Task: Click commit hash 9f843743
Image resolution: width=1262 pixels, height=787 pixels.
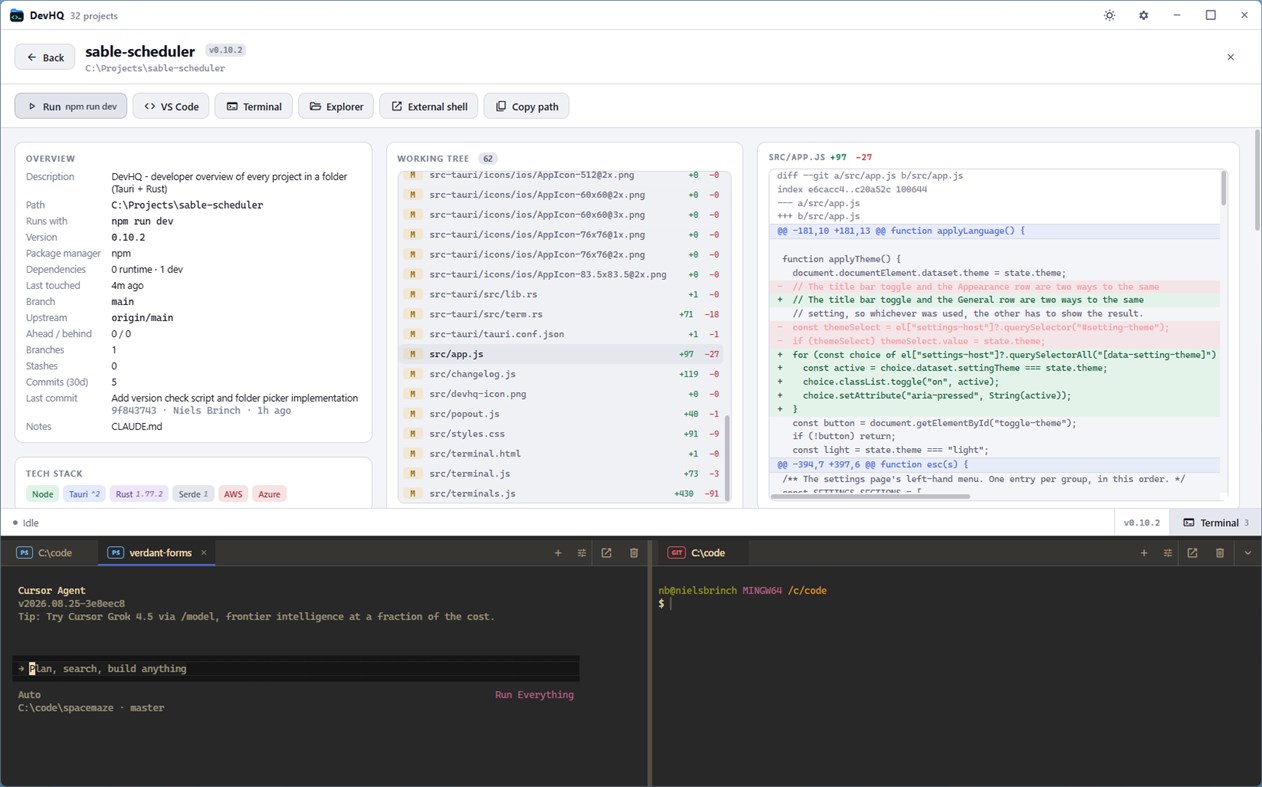Action: pos(135,411)
